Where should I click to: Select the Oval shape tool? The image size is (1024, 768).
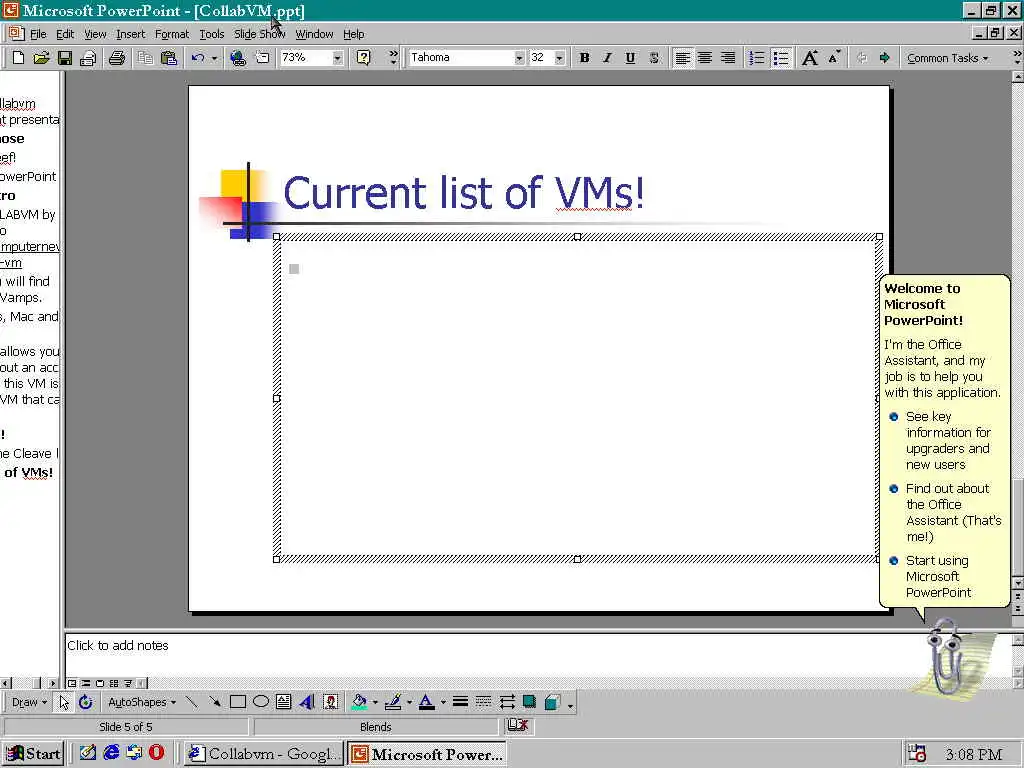(x=261, y=702)
